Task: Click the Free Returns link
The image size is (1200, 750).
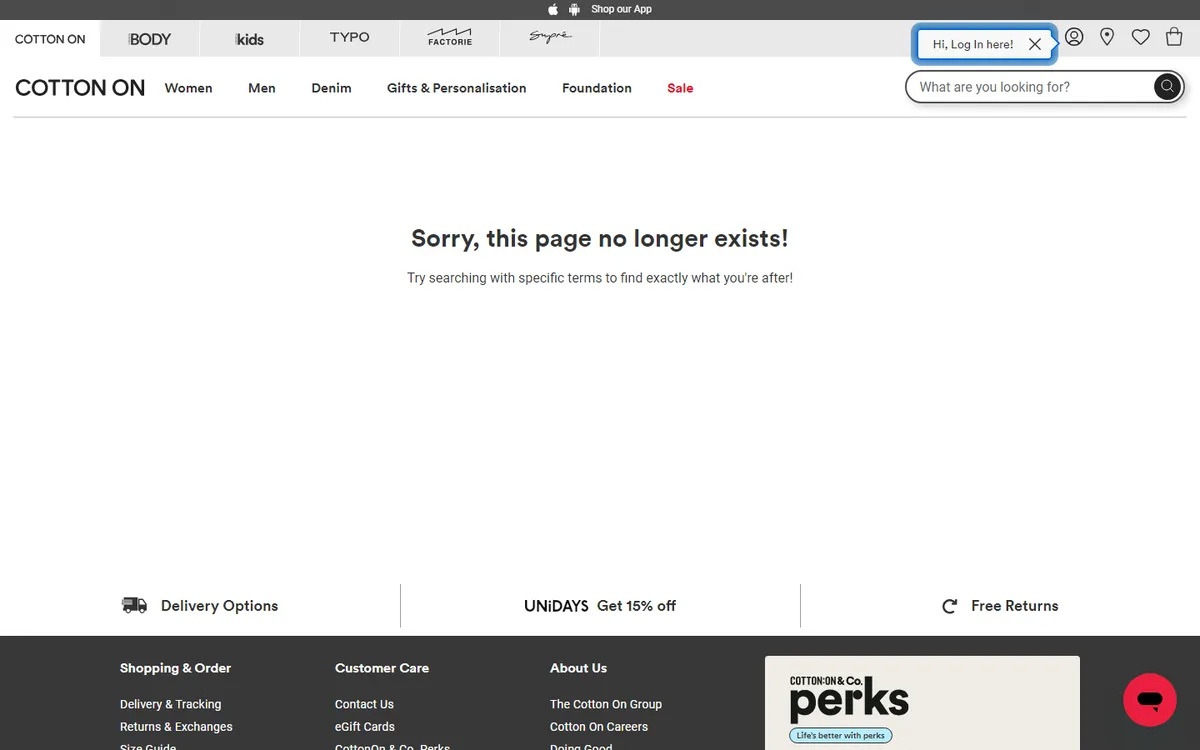Action: point(1013,606)
